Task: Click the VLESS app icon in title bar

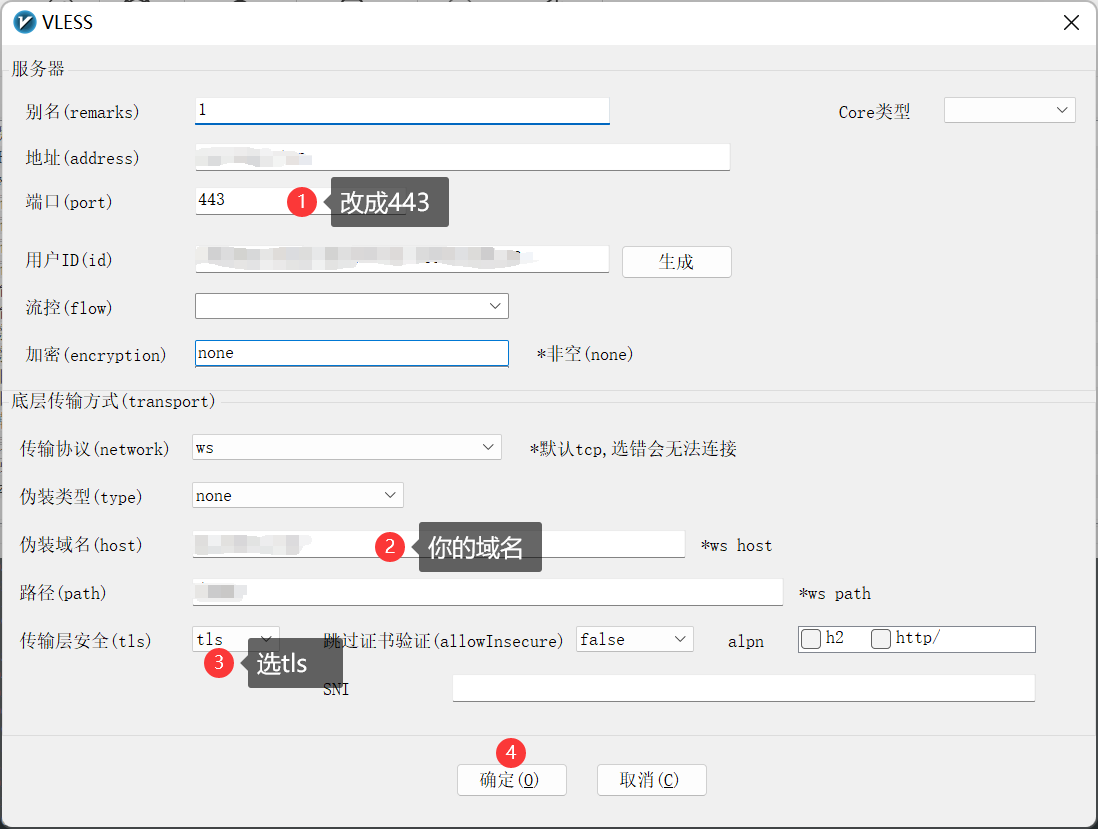Action: point(26,22)
